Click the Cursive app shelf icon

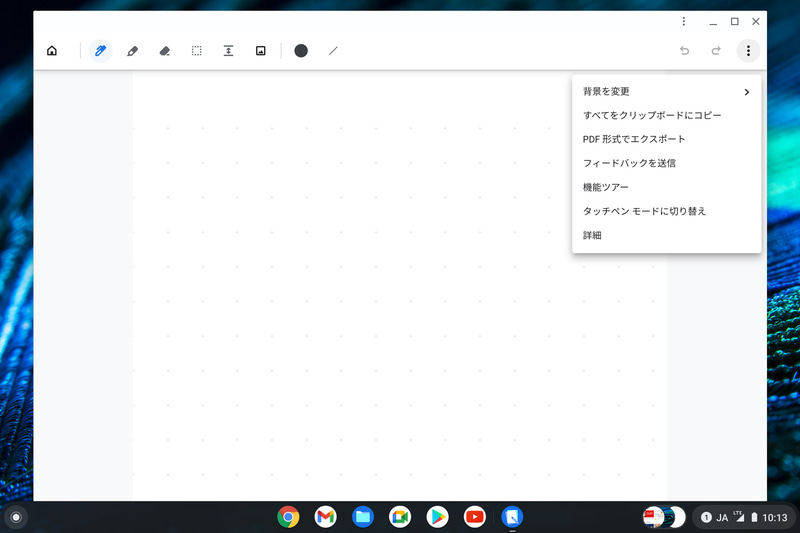coord(512,517)
